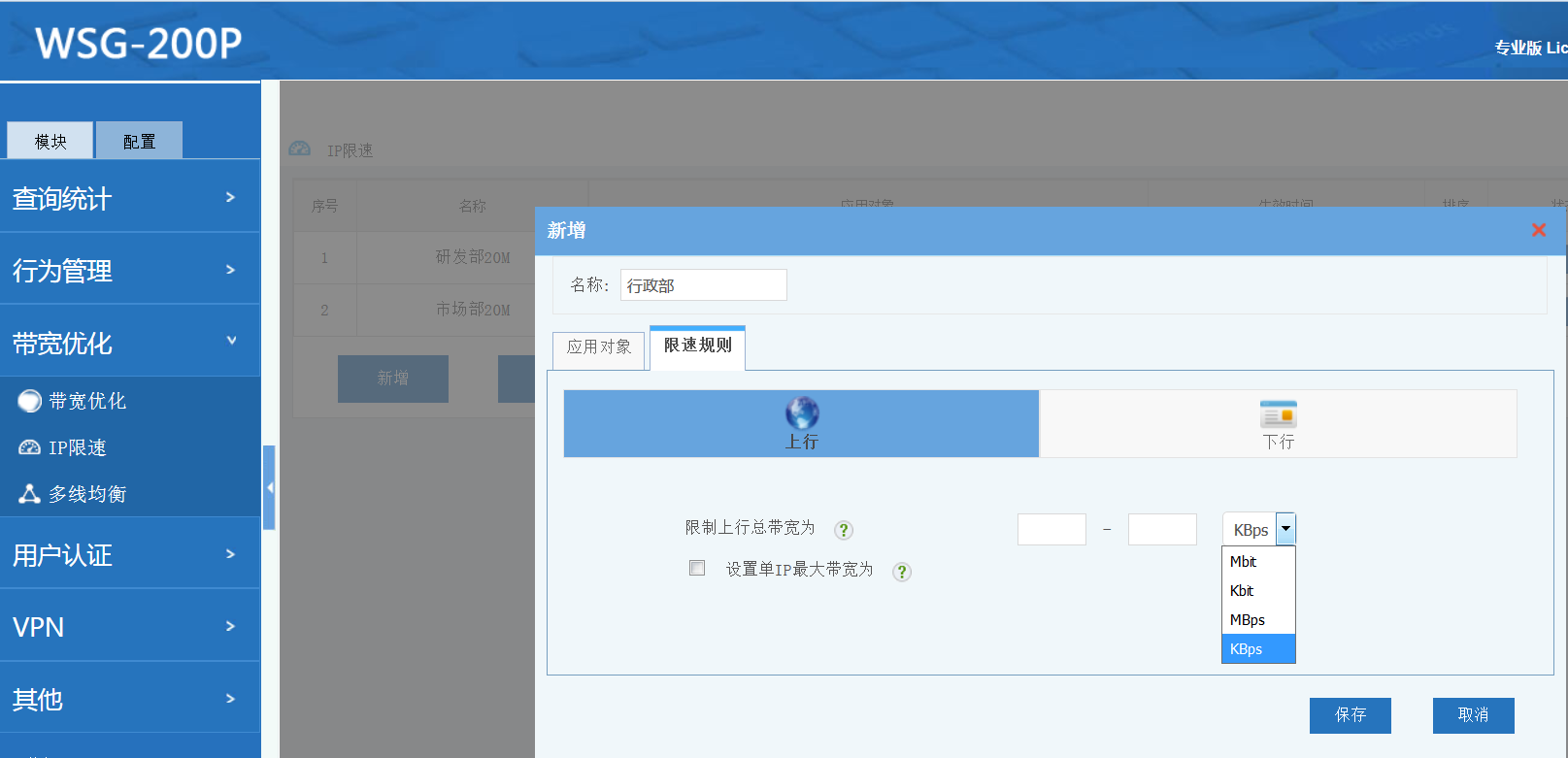Viewport: 1568px width, 758px height.
Task: Click 取消 button to cancel
Action: [1473, 715]
